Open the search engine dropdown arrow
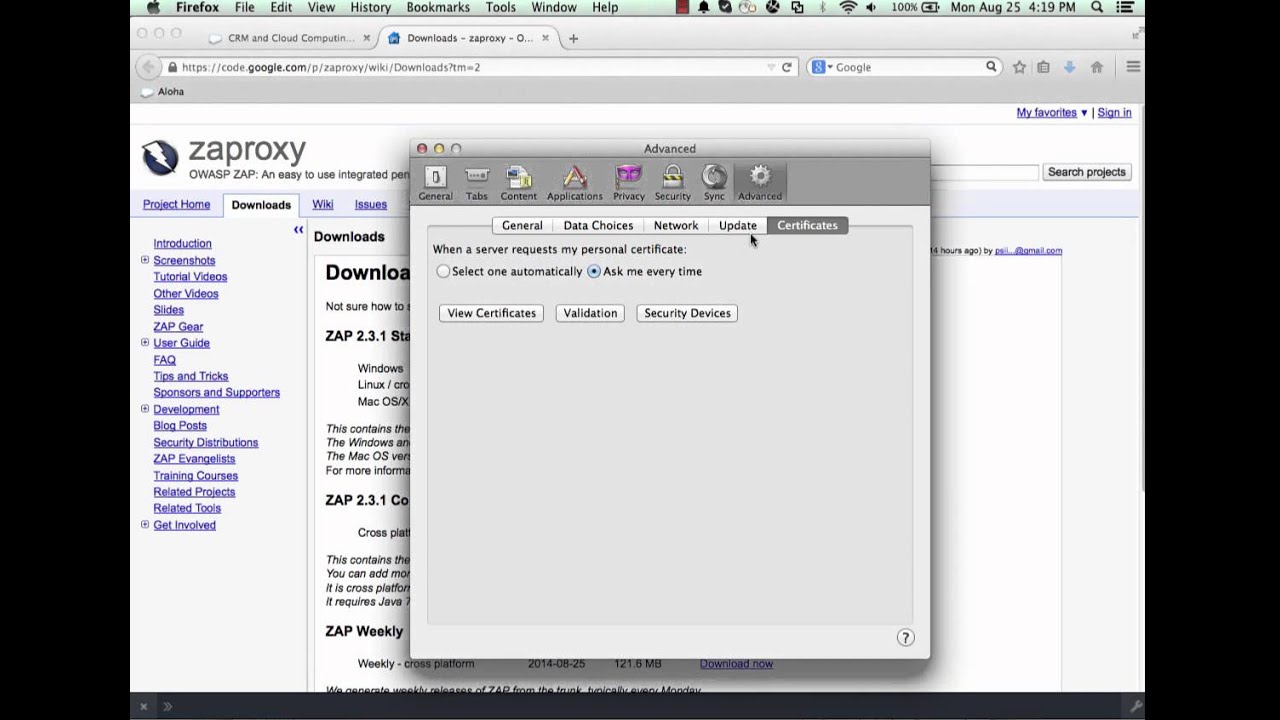 pyautogui.click(x=830, y=67)
